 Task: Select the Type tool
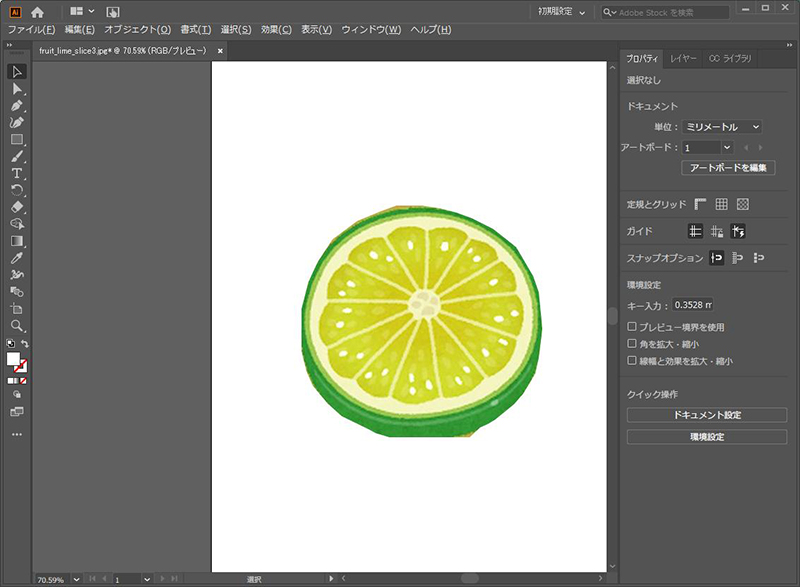point(17,173)
